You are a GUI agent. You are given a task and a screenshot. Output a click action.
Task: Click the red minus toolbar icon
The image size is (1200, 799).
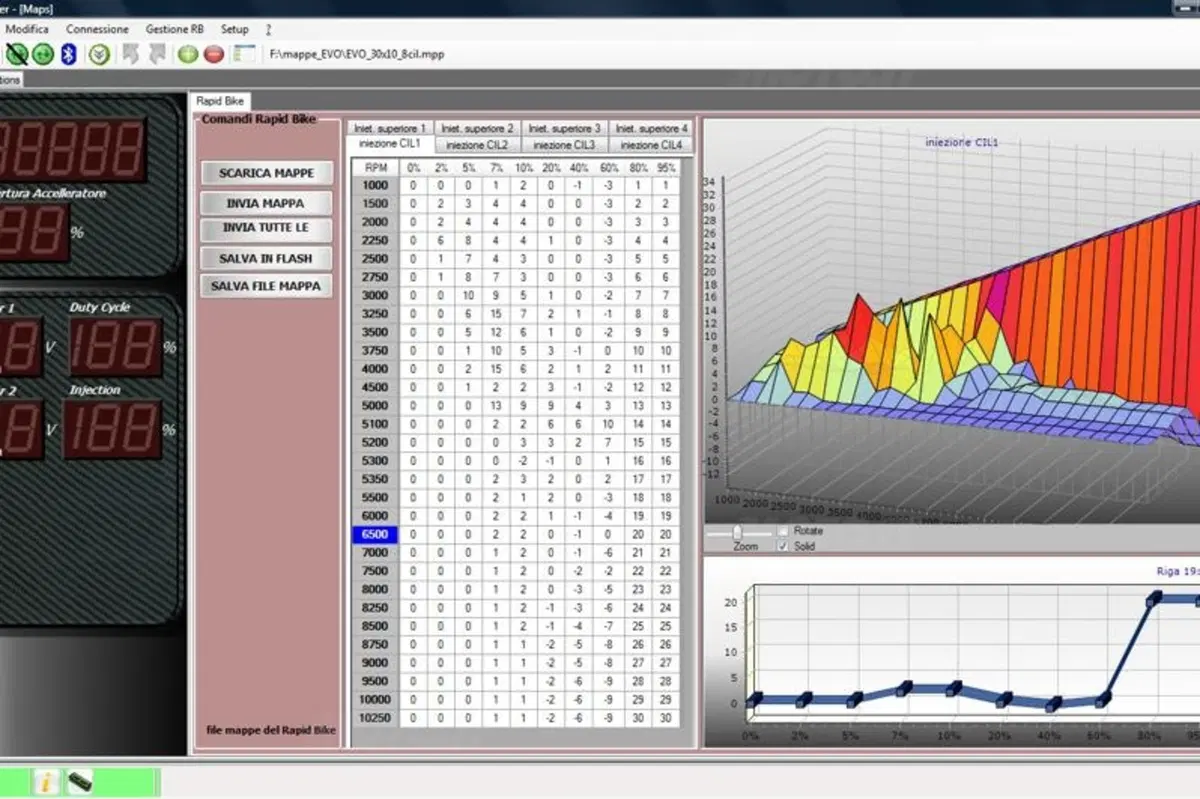click(x=214, y=54)
